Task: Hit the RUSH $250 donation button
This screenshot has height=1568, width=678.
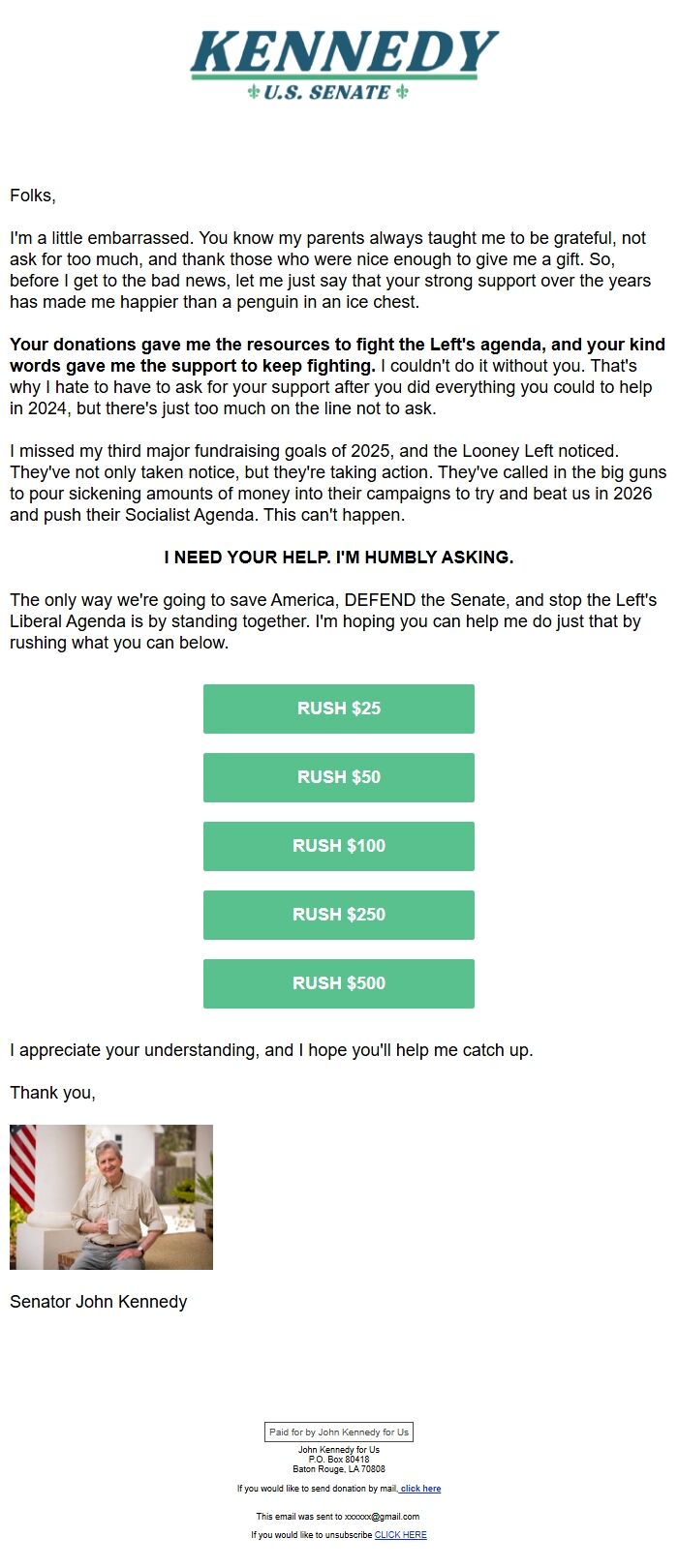Action: [339, 915]
